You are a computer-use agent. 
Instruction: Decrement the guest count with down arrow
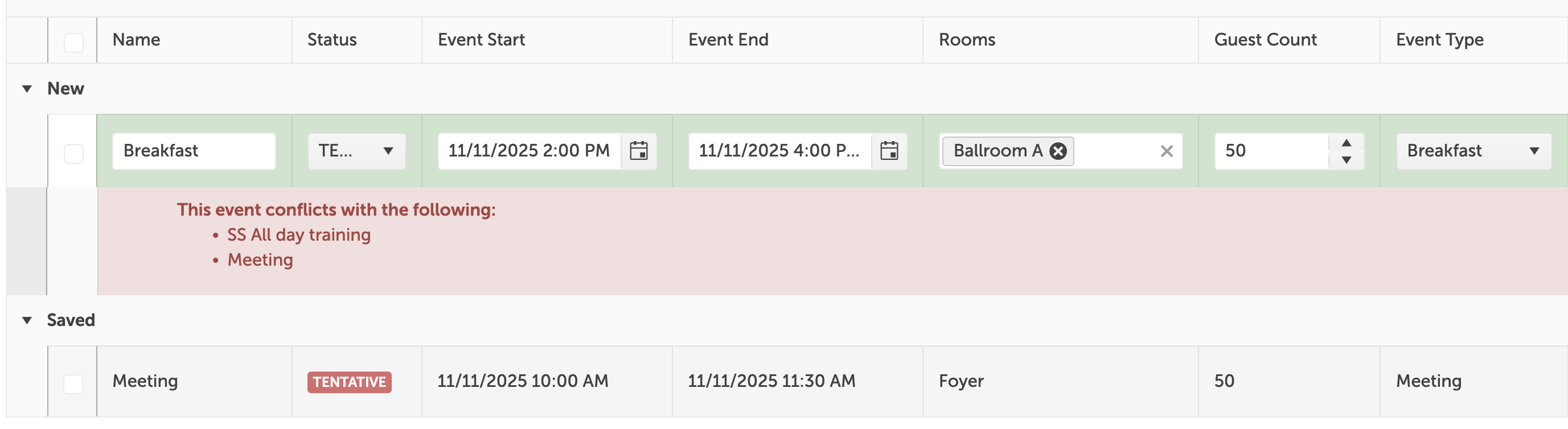[x=1346, y=160]
